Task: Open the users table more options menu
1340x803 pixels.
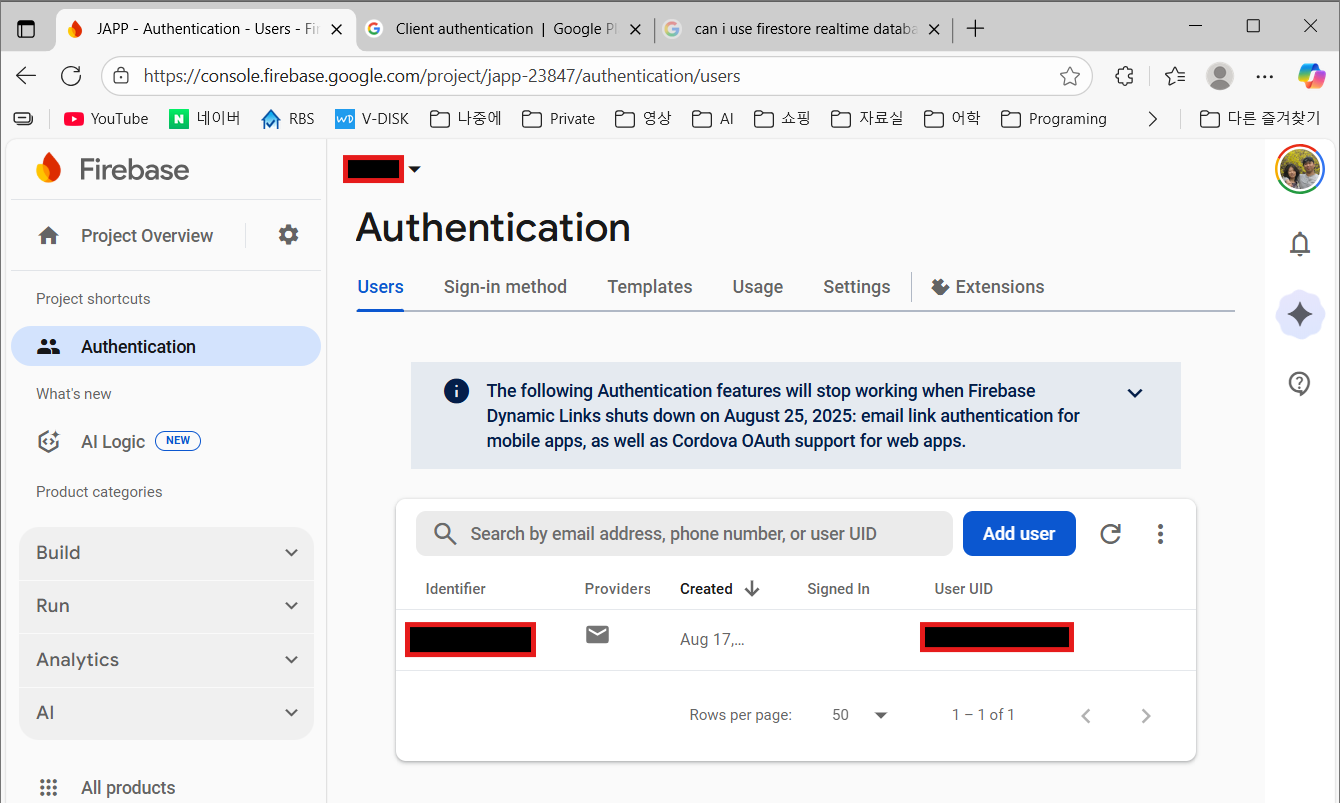Action: (1160, 534)
